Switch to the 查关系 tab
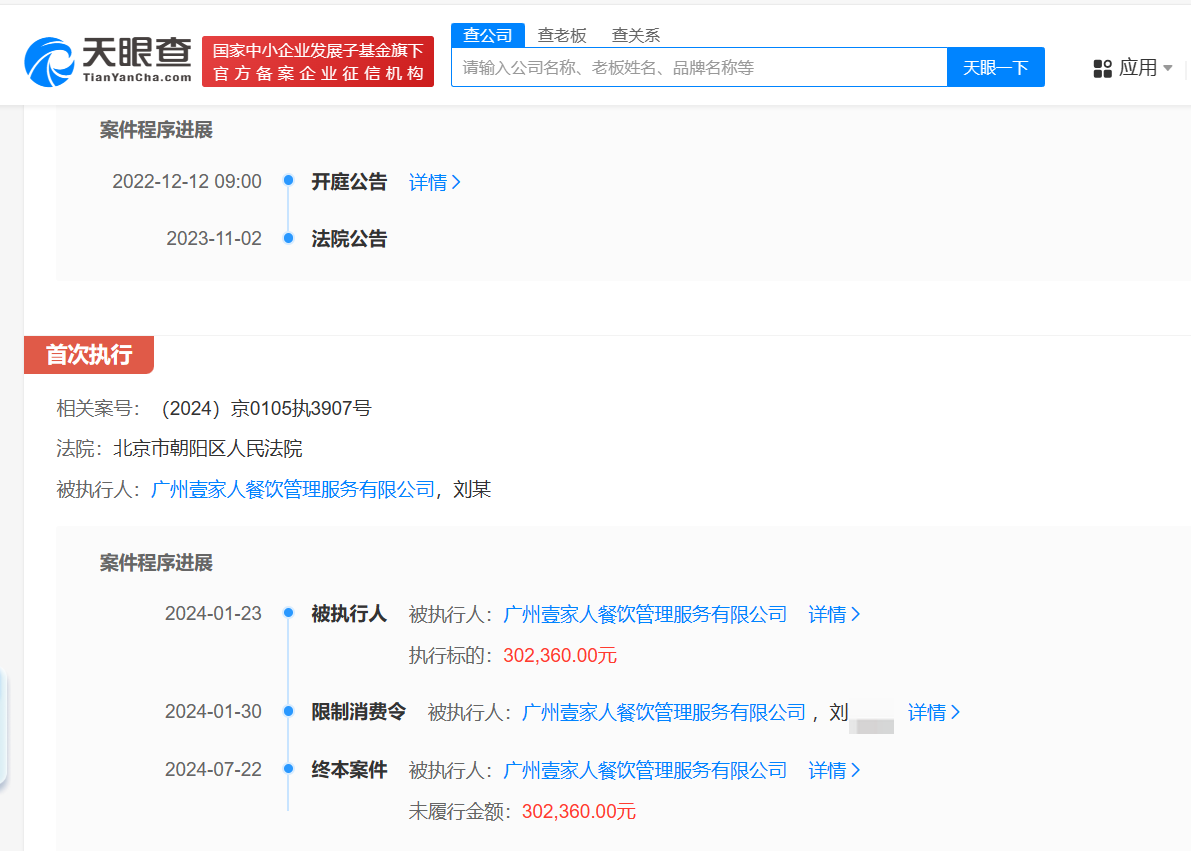The height and width of the screenshot is (851, 1191). pos(635,34)
